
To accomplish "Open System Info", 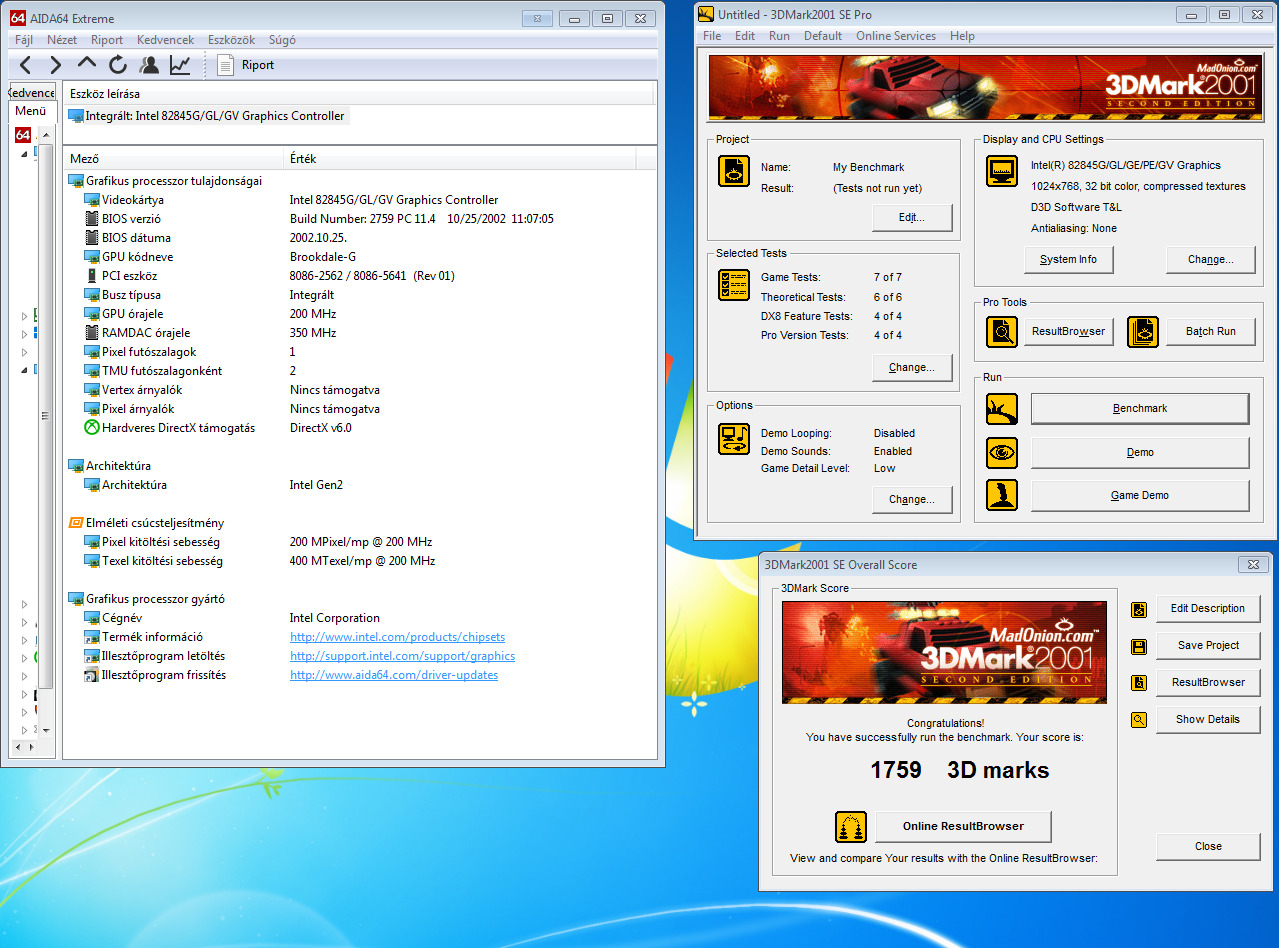I will pyautogui.click(x=1068, y=259).
